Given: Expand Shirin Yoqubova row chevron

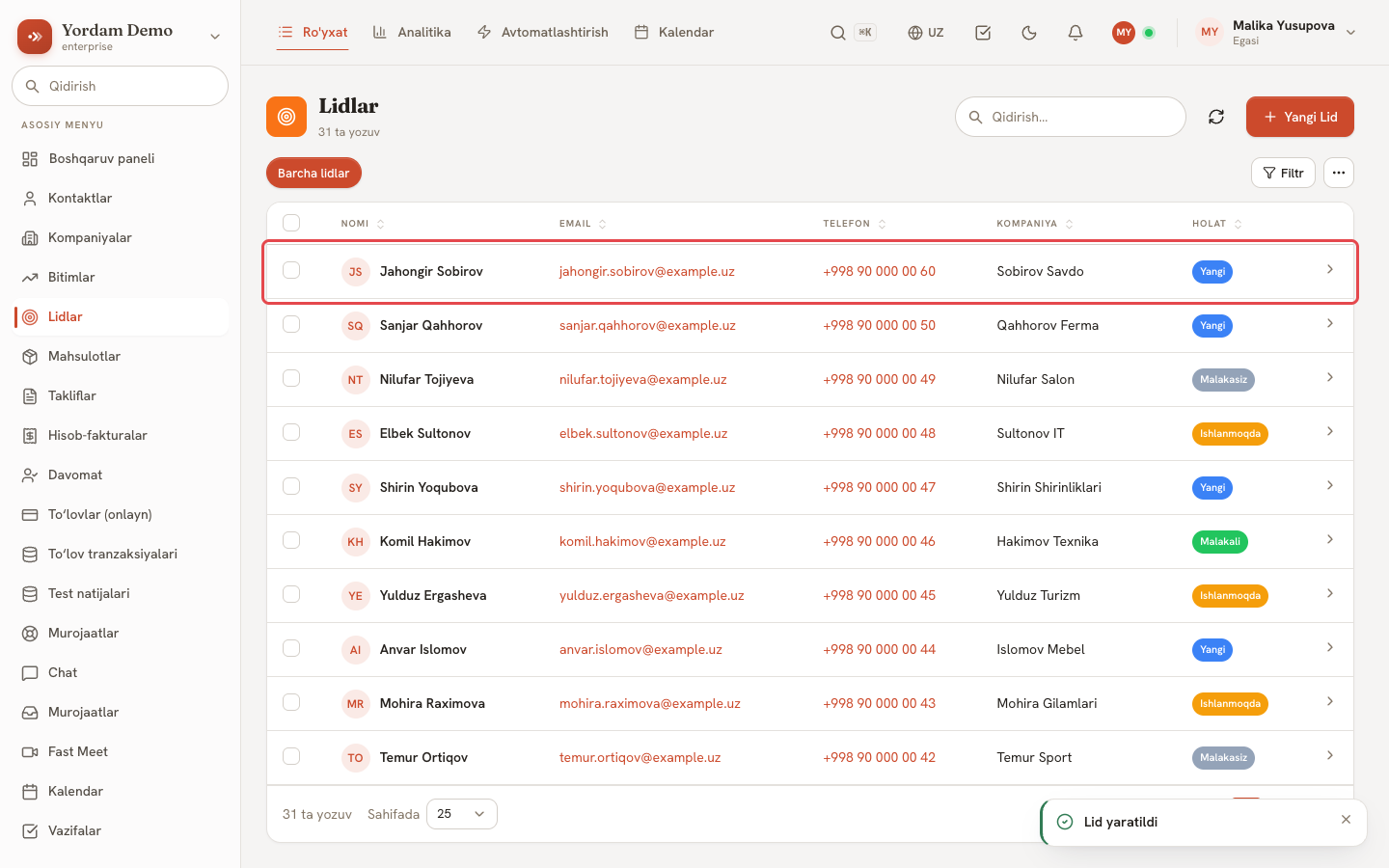Looking at the screenshot, I should (1330, 485).
